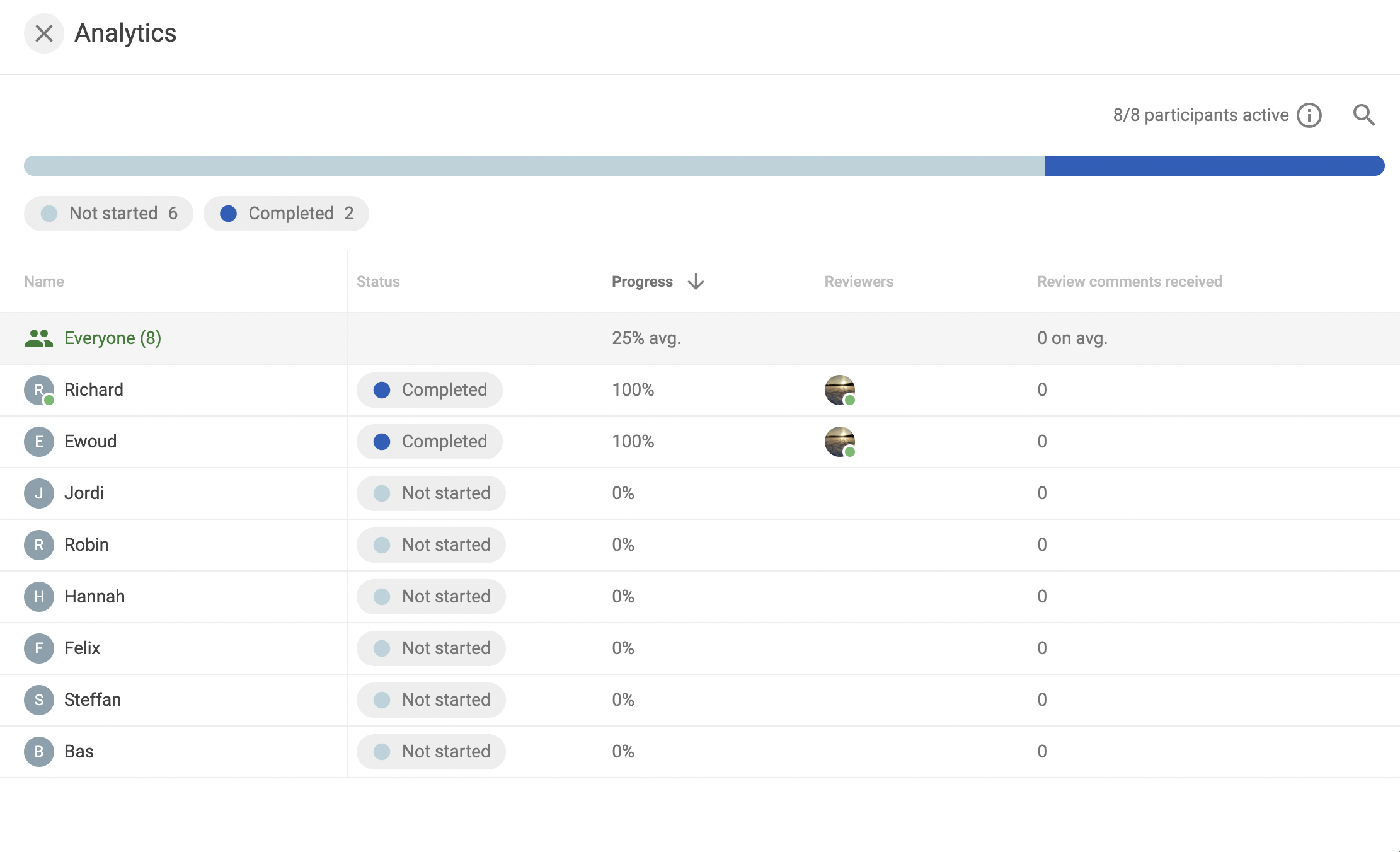
Task: Click Jordi's Not started status badge
Action: pyautogui.click(x=431, y=493)
